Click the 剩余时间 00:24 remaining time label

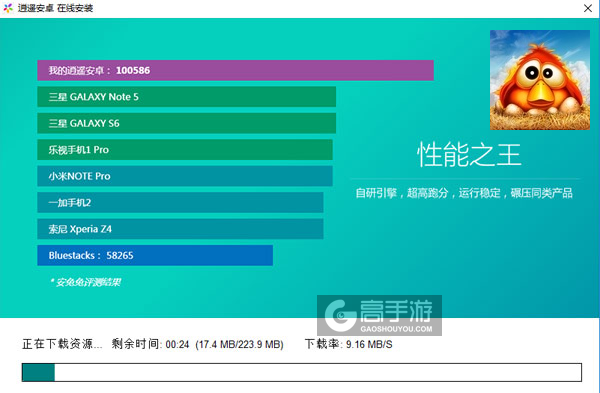click(150, 344)
